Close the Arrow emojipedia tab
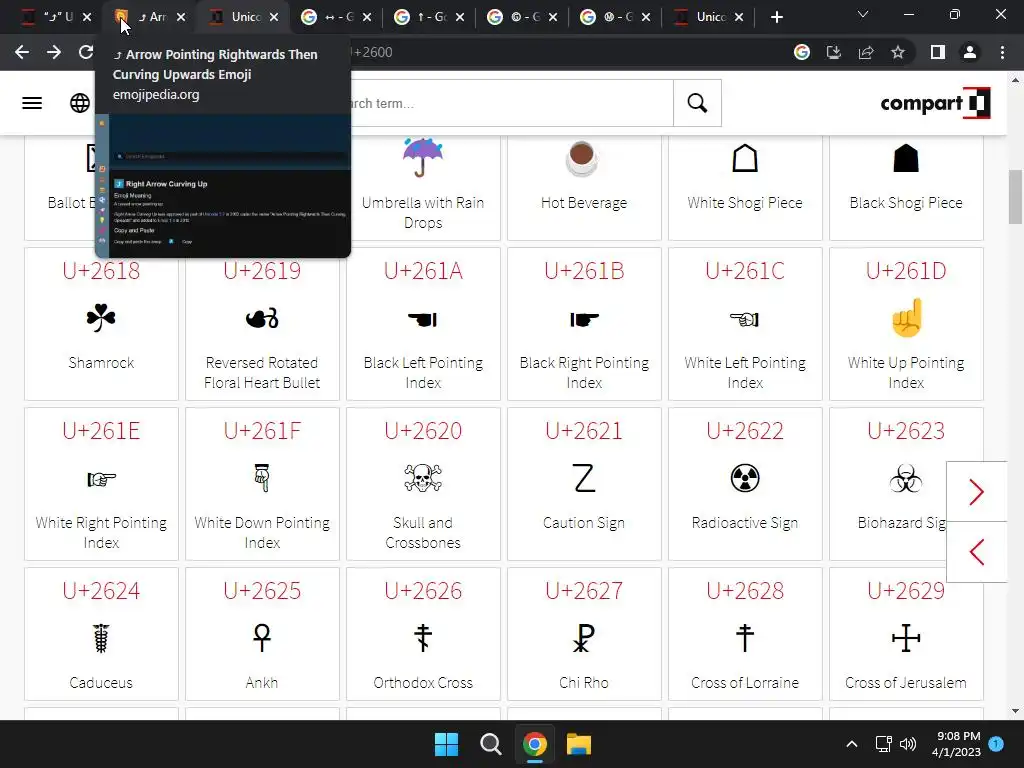 click(181, 17)
